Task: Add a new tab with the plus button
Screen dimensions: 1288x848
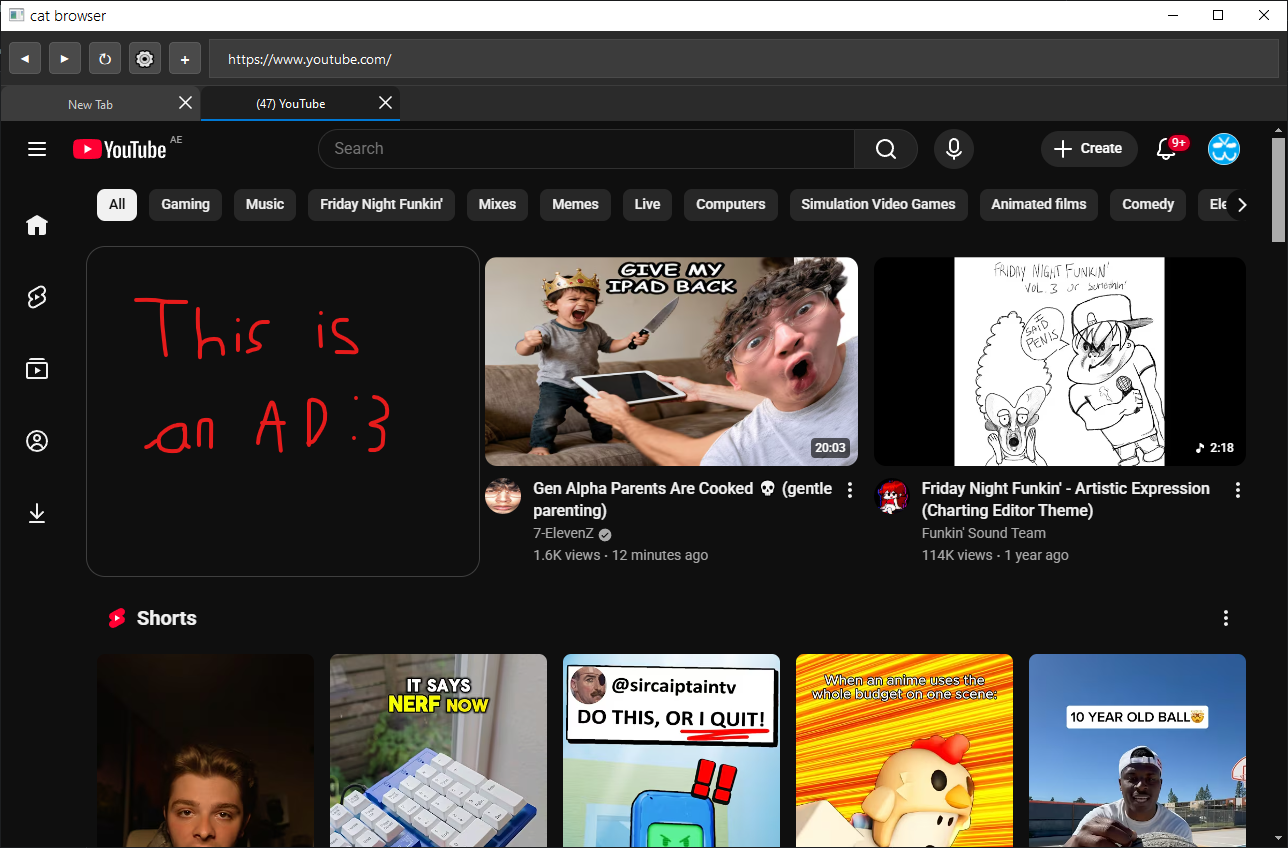Action: [x=185, y=59]
